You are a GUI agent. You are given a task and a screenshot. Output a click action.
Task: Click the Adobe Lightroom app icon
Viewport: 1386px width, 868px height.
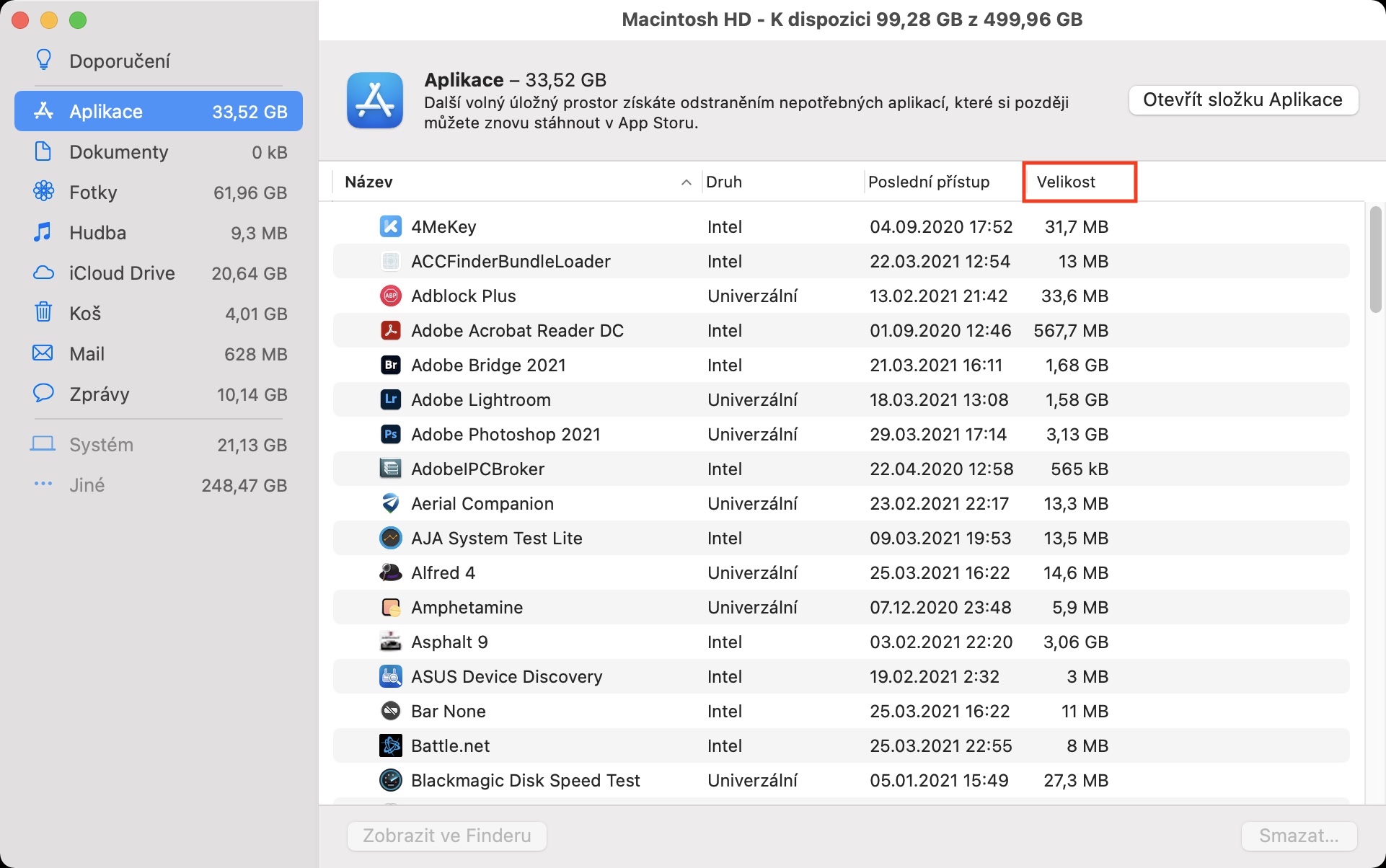390,399
